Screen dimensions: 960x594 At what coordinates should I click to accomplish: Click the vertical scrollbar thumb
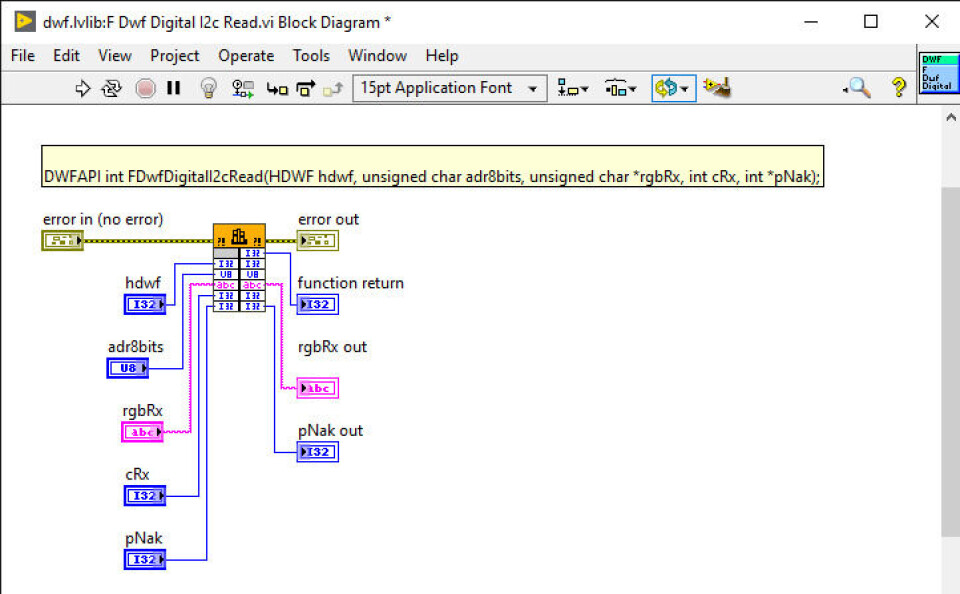tap(950, 361)
